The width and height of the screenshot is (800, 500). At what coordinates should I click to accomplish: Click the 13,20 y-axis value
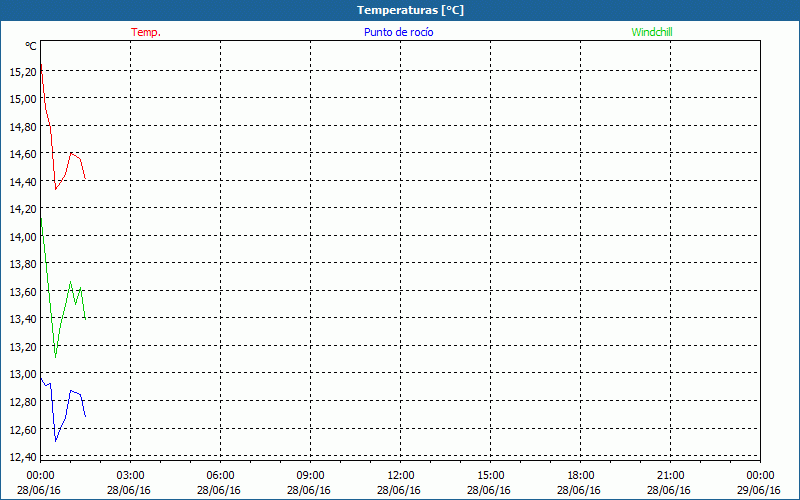pos(23,347)
